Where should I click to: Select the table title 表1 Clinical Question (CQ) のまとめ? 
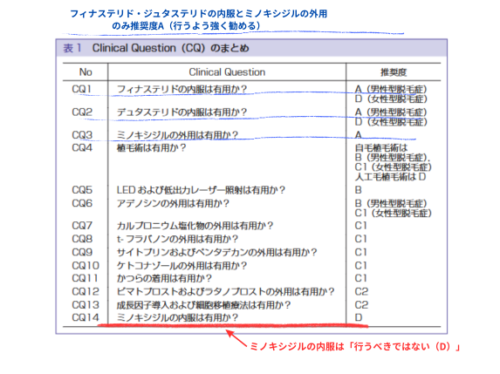click(156, 48)
